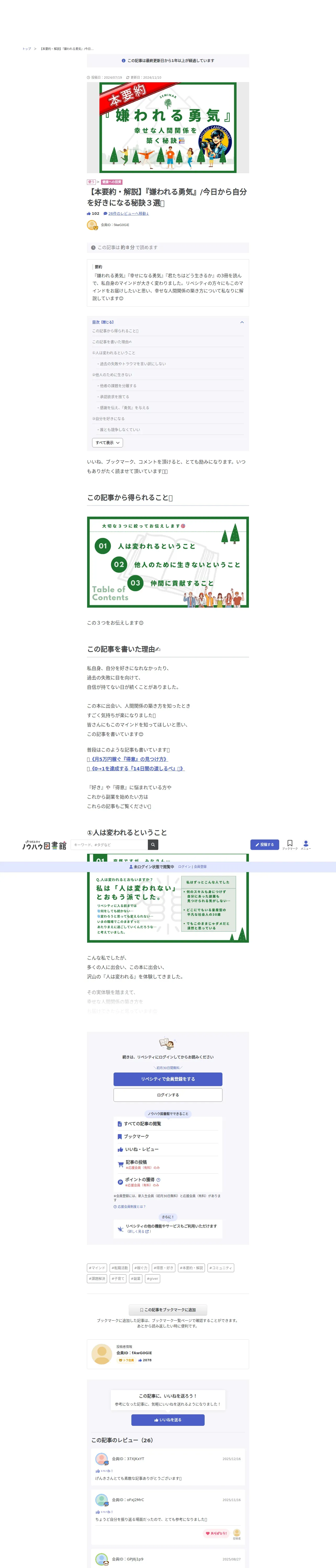336x1568 pixels.
Task: Click the document icon beside すべての記事の閲覧
Action: point(120,1124)
